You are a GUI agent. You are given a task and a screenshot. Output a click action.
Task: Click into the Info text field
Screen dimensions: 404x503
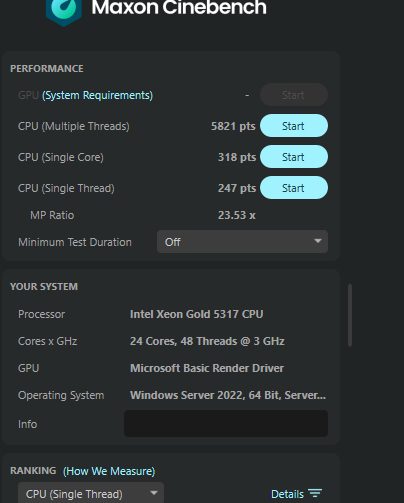point(226,424)
